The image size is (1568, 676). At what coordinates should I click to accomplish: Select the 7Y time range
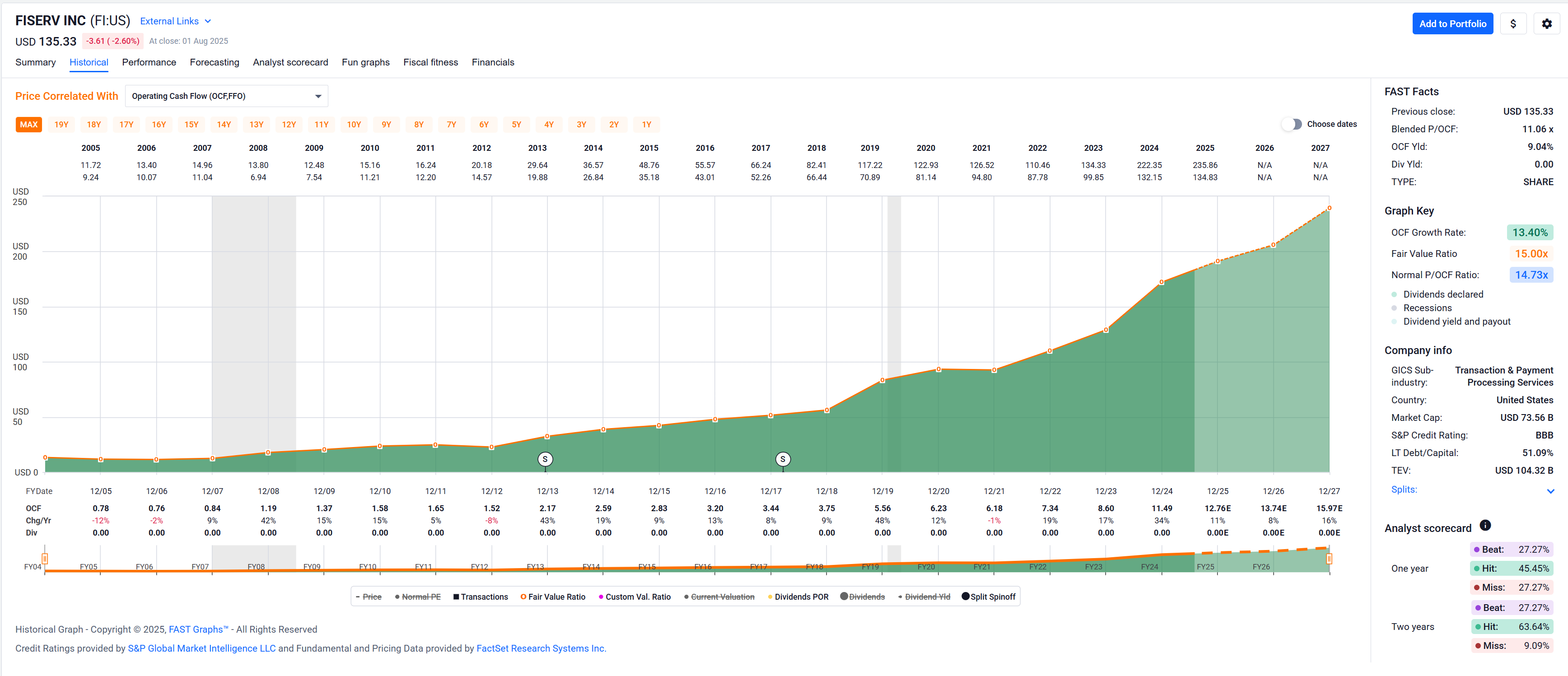[452, 125]
